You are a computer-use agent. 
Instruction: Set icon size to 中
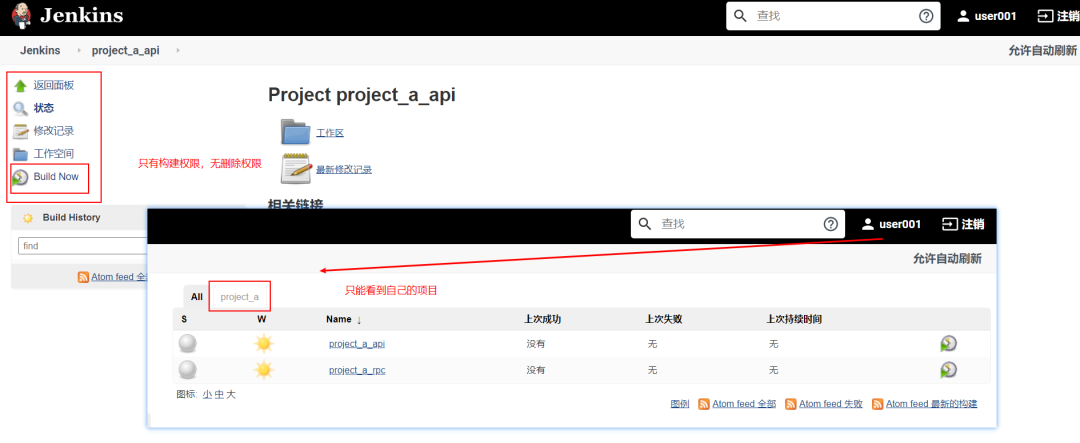point(219,395)
